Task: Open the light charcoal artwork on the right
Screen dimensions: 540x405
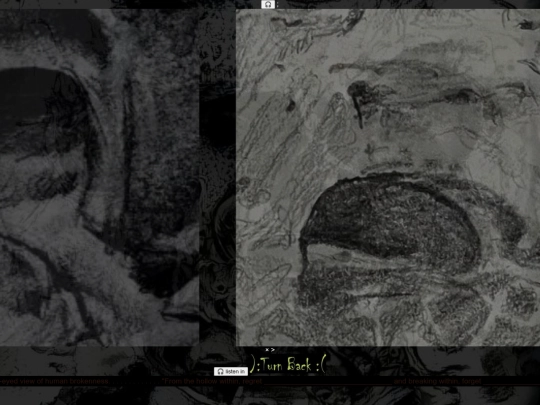Action: click(388, 177)
